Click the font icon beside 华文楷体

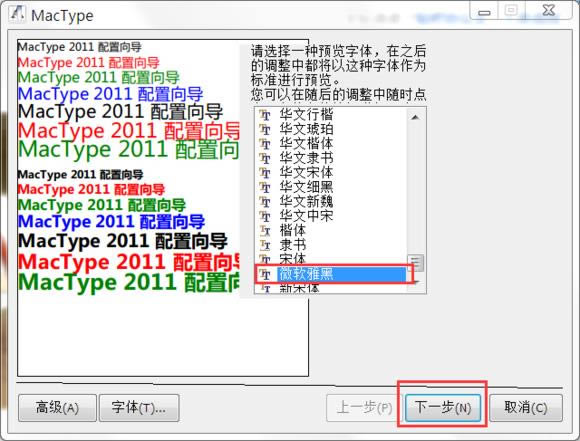click(x=265, y=144)
